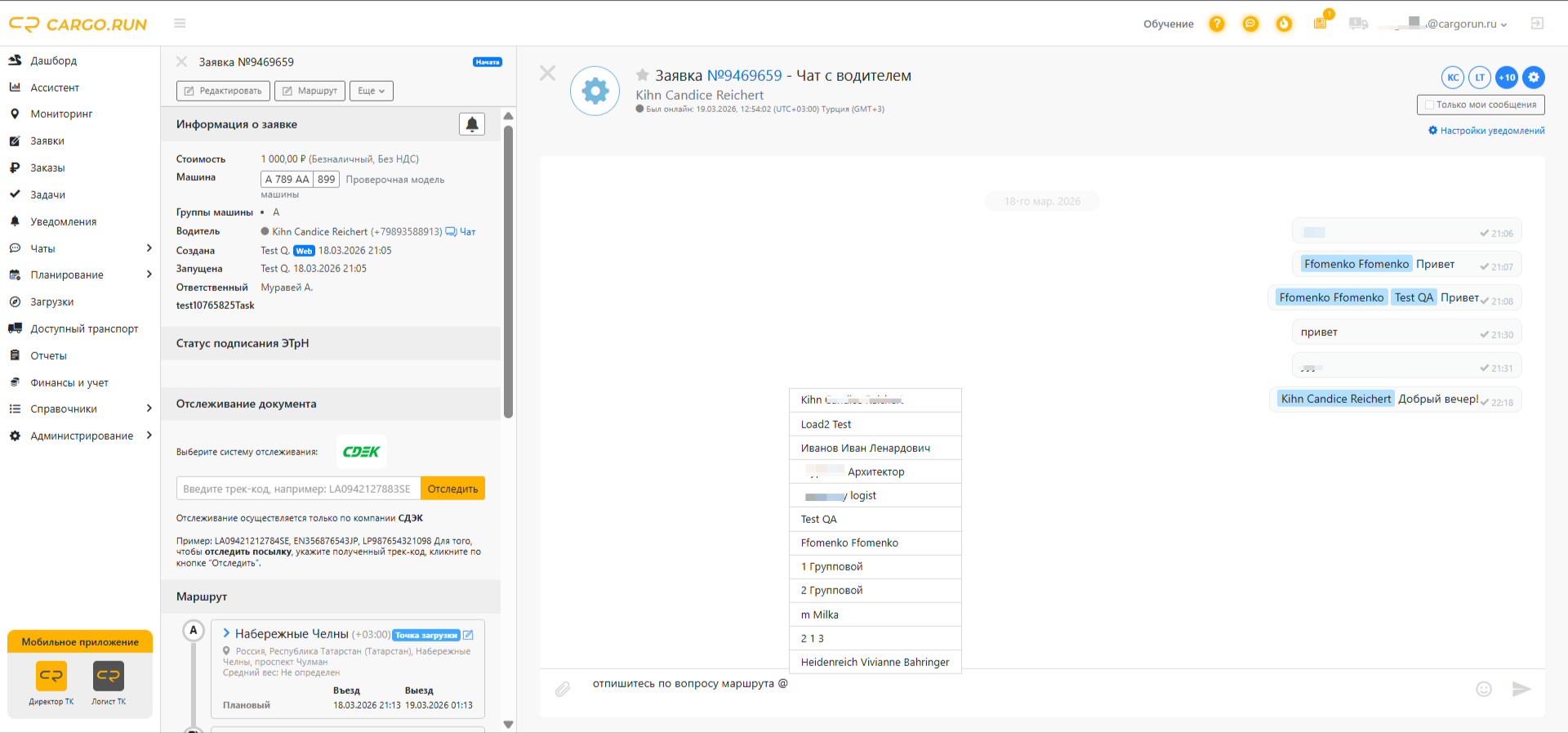Open the Еще dropdown
Screen dimensions: 1568x733
click(372, 91)
